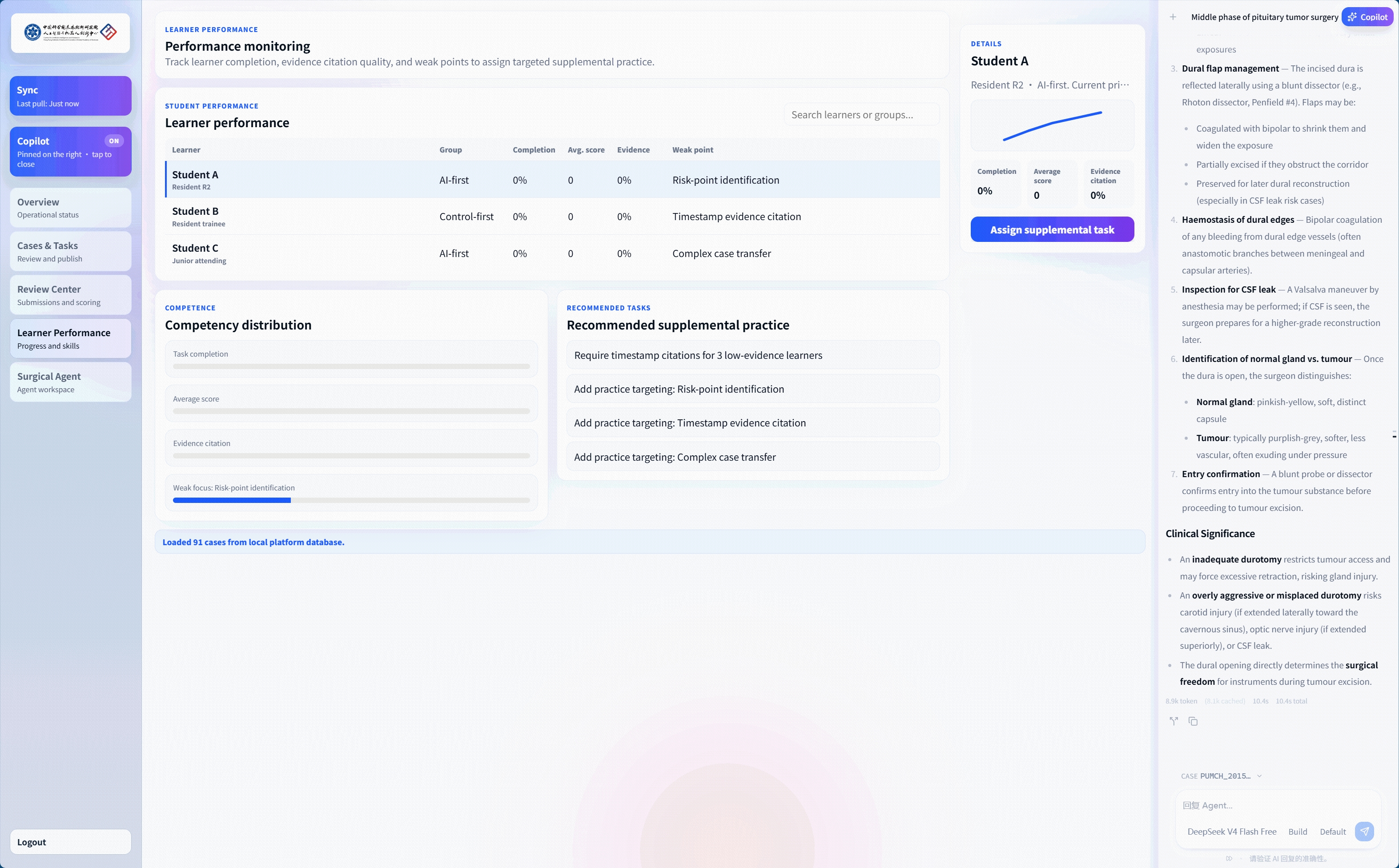Viewport: 1399px width, 868px height.
Task: Open Cases & Tasks in sidebar
Action: [x=70, y=251]
